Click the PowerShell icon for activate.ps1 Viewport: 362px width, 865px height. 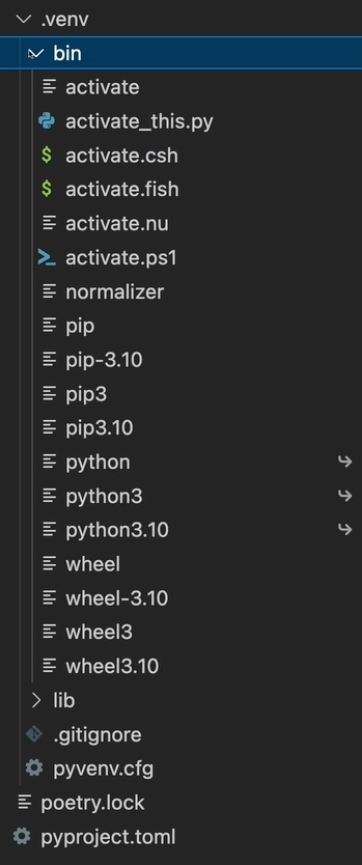click(47, 258)
